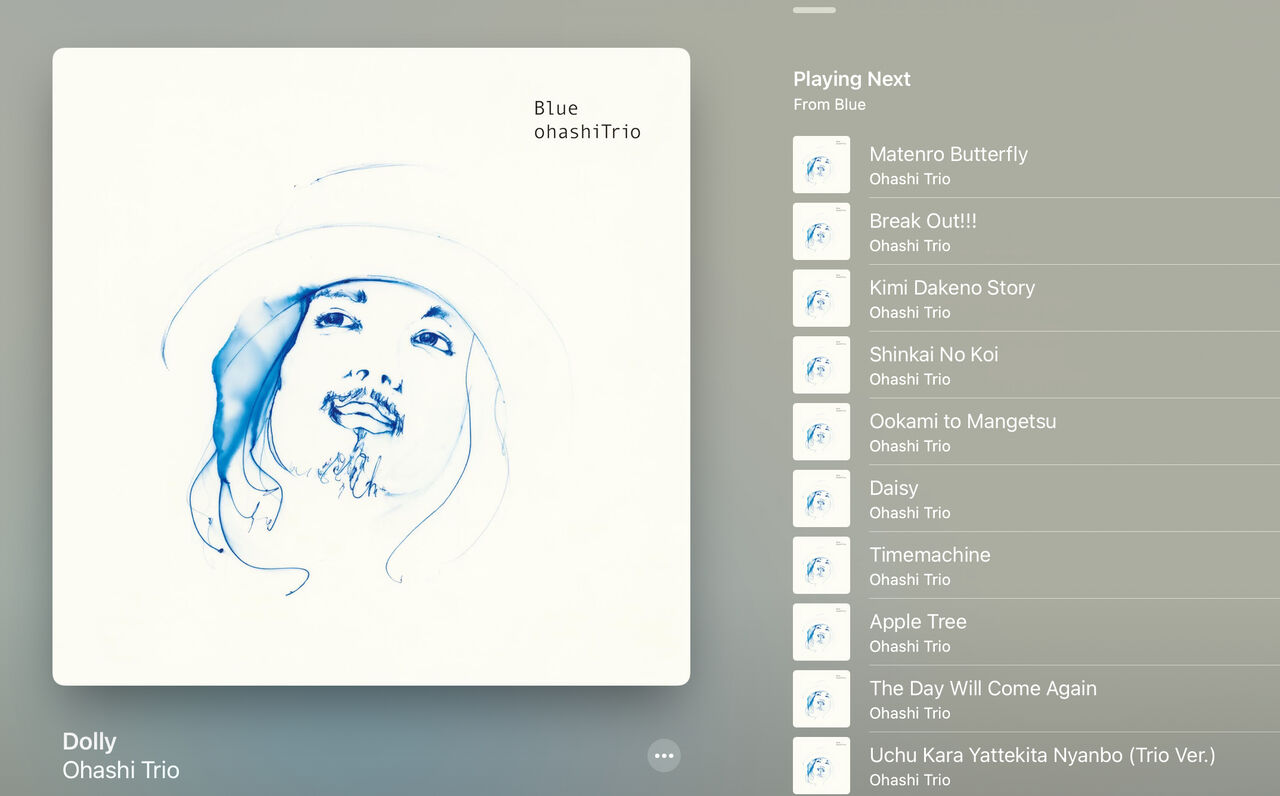This screenshot has width=1280, height=796.
Task: Open the From Blue album label
Action: (829, 104)
